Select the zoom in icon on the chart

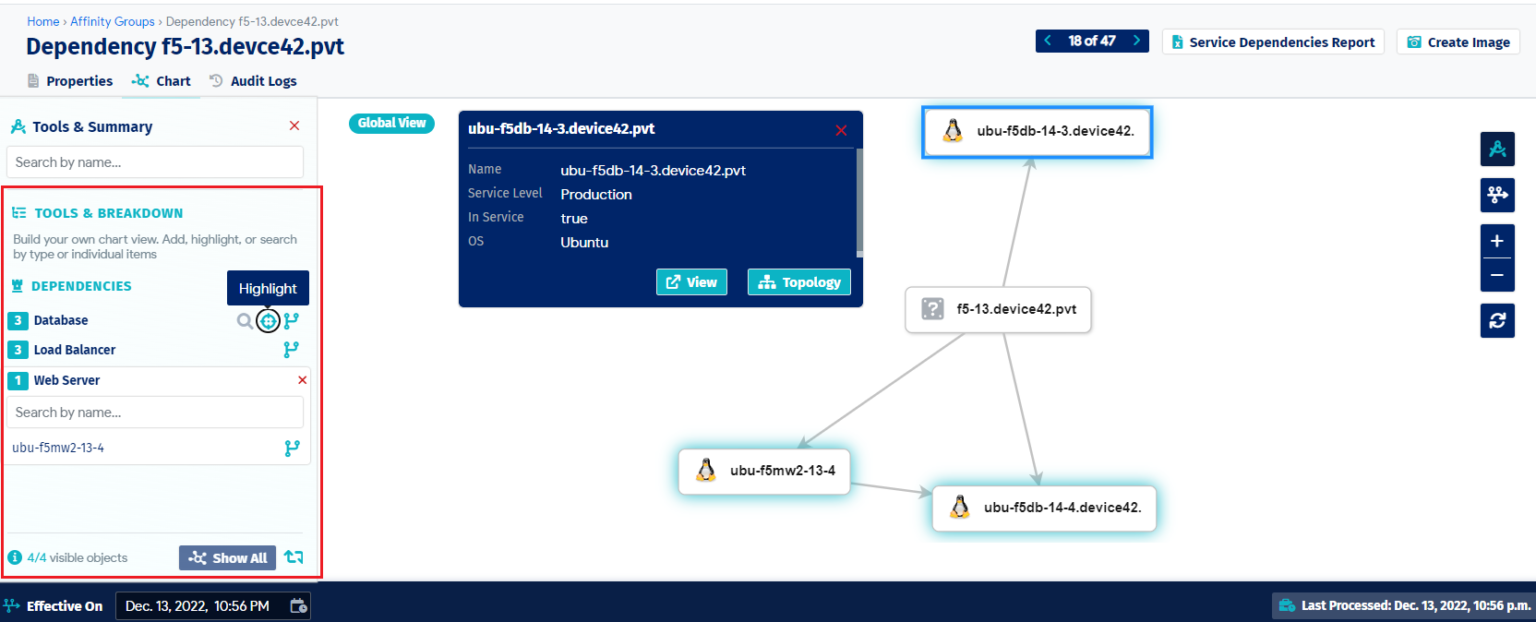[1497, 240]
